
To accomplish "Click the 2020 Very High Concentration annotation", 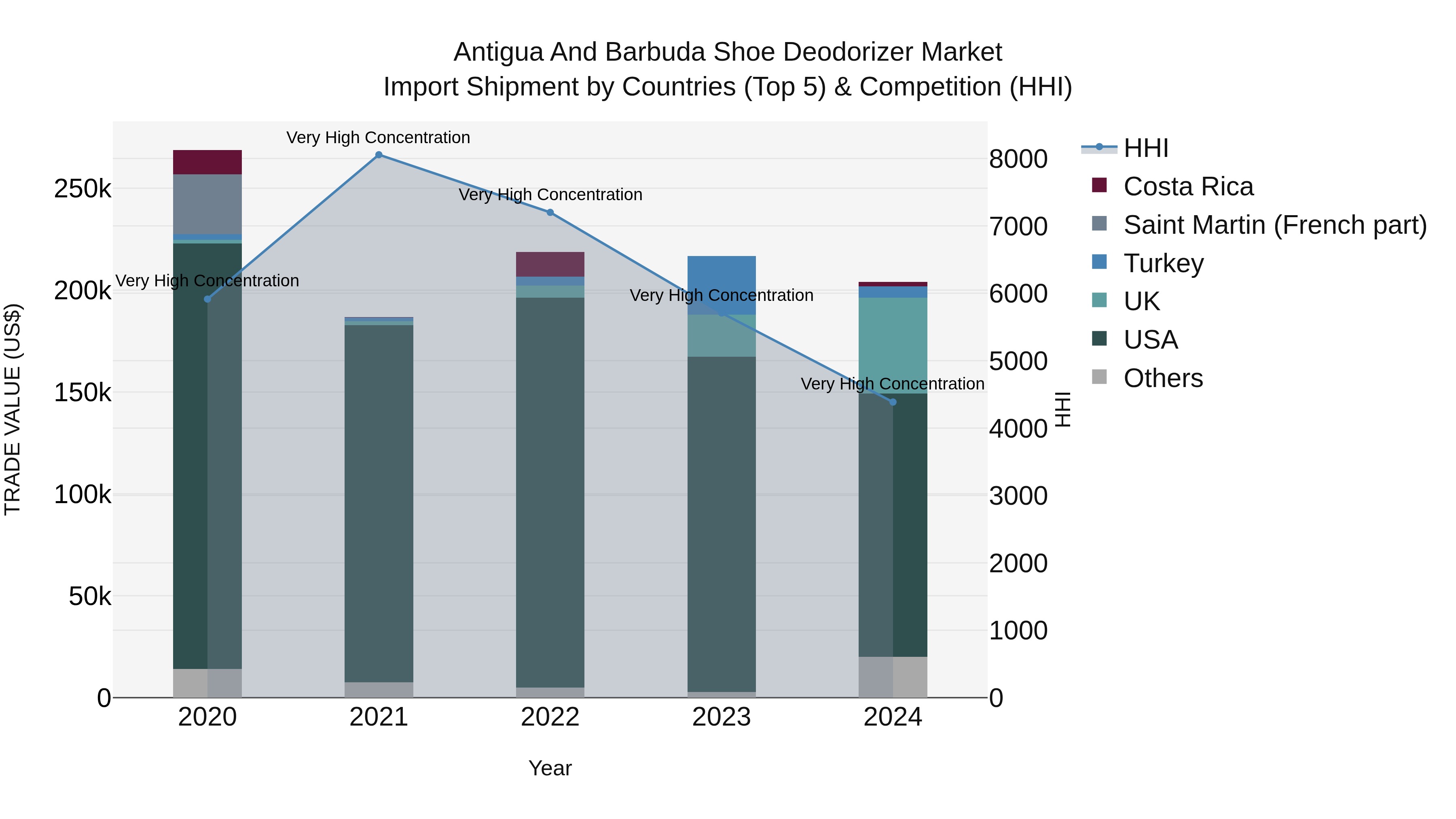I will click(x=207, y=281).
